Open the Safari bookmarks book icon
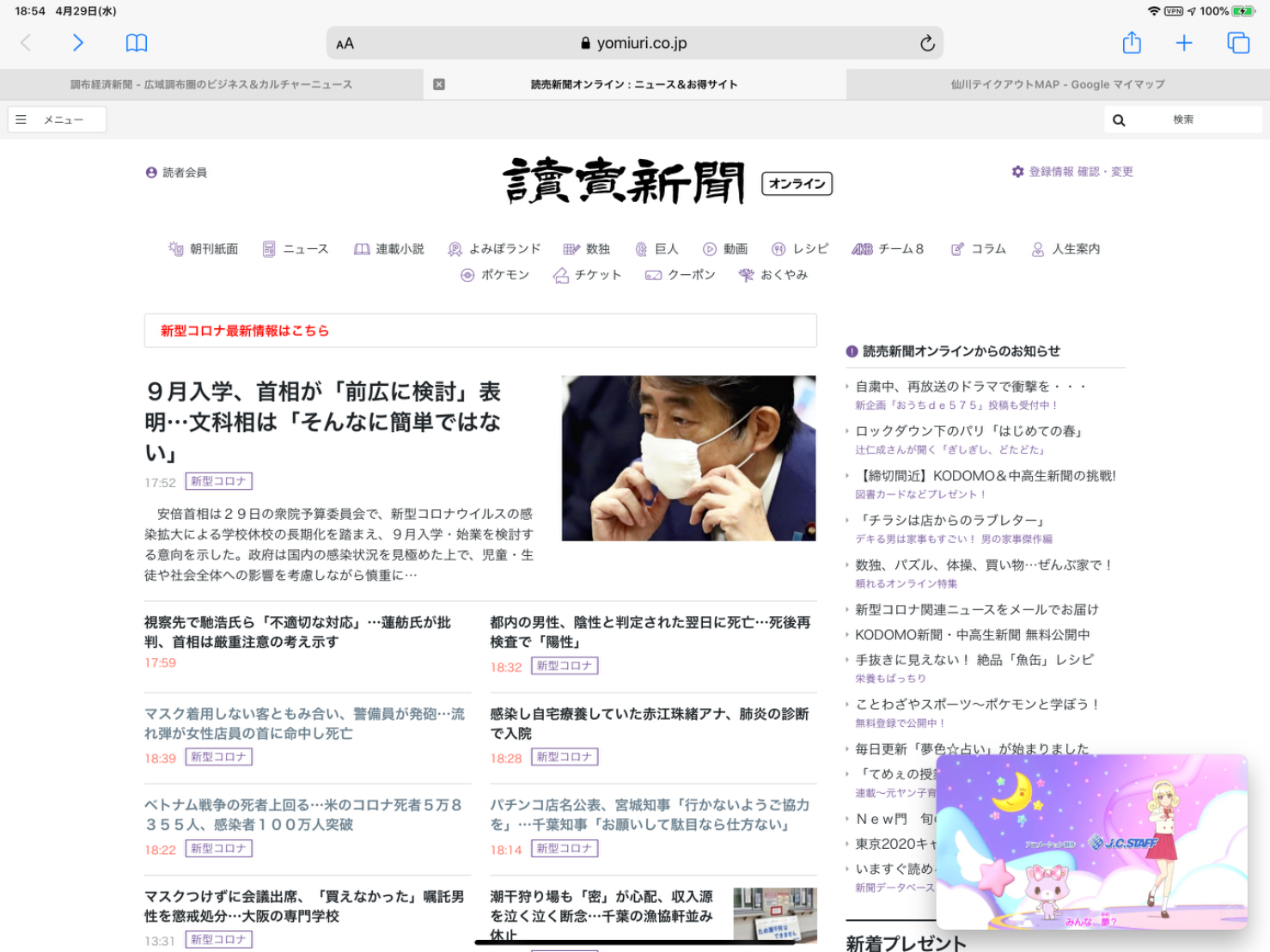Image resolution: width=1270 pixels, height=952 pixels. pos(137,43)
